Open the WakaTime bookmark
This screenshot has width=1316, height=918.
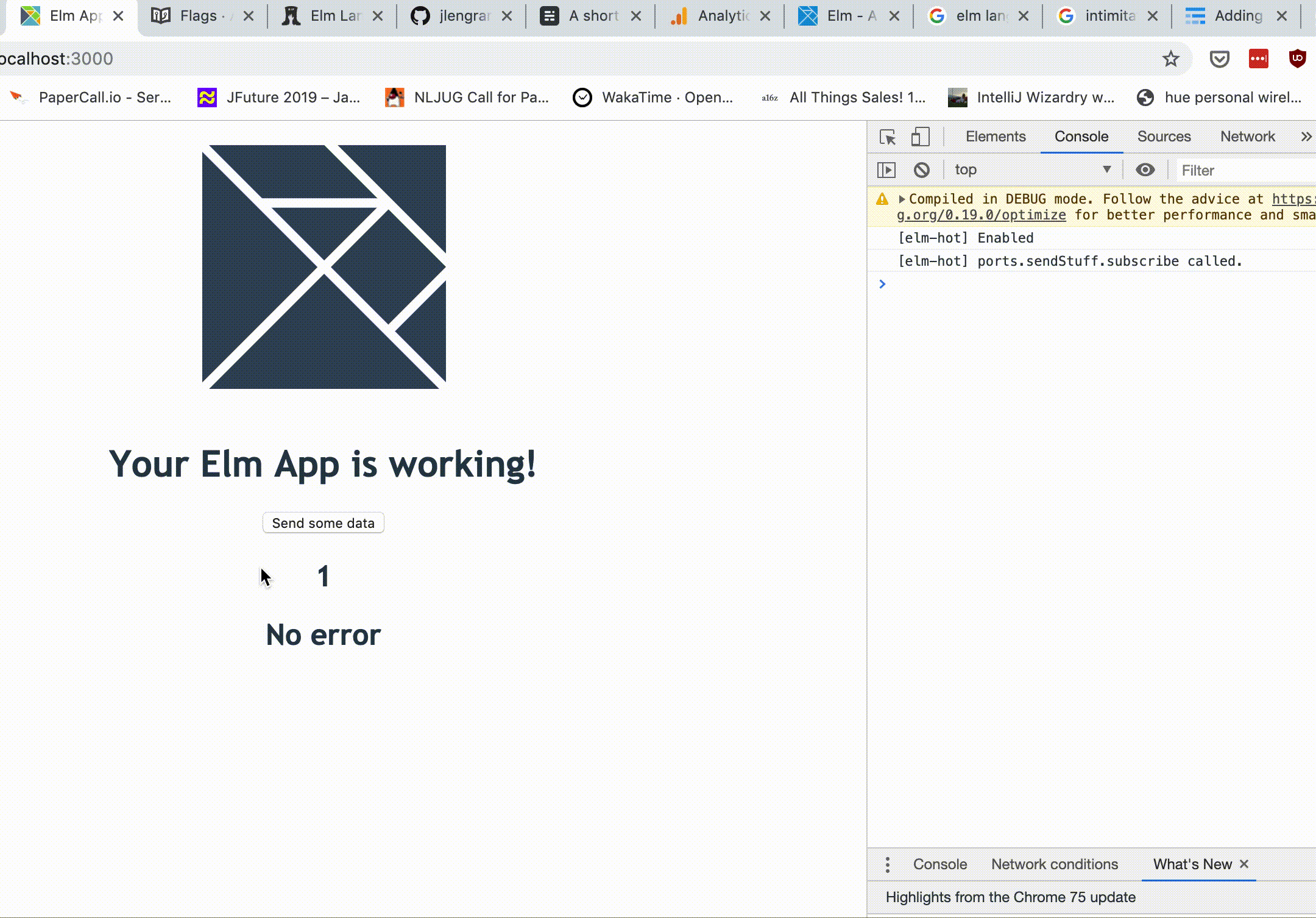click(653, 98)
